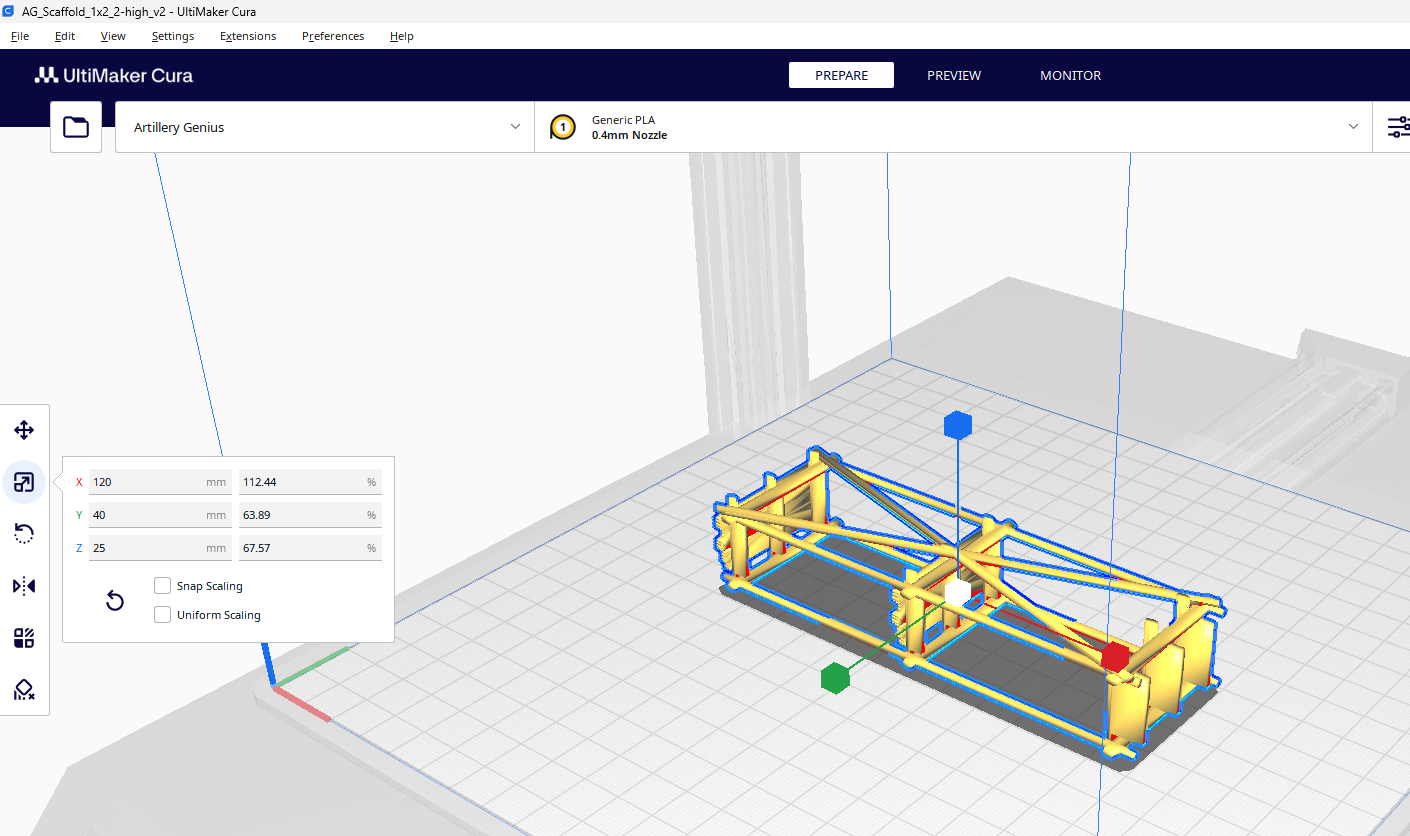The image size is (1410, 836).
Task: Open the Edit menu
Action: click(x=65, y=36)
